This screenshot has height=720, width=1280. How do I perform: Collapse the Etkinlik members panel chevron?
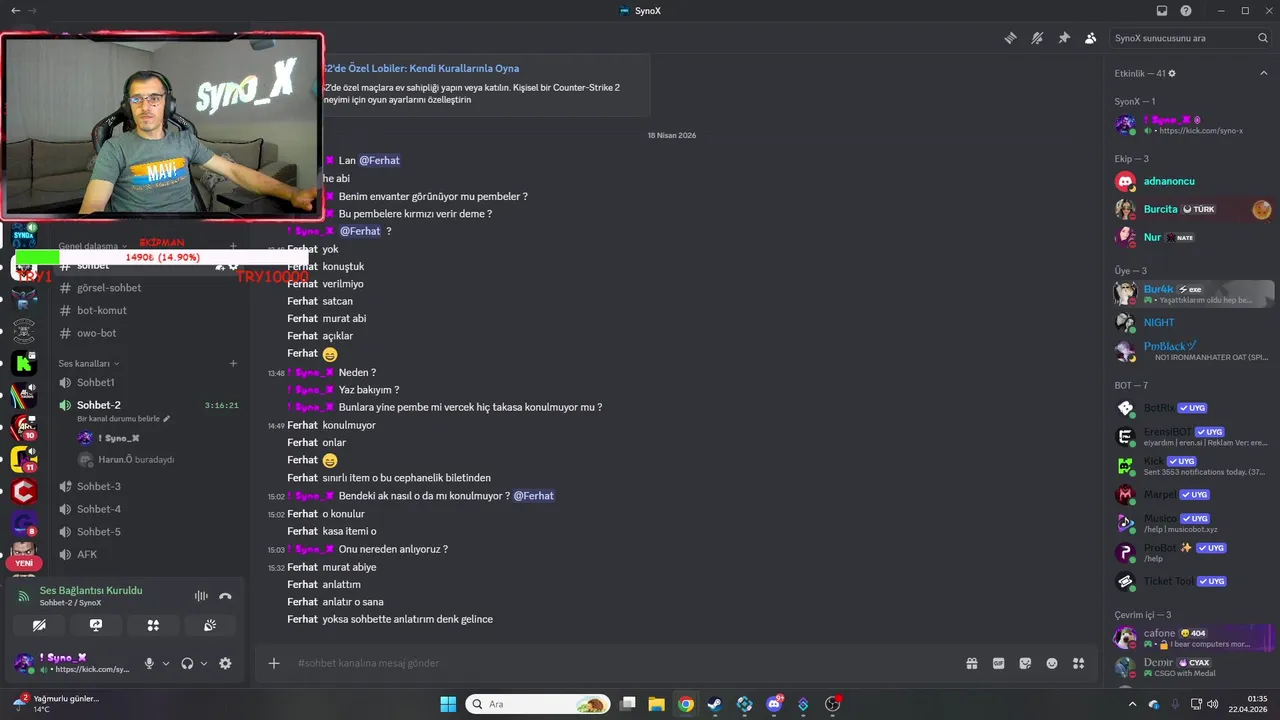tap(1263, 73)
